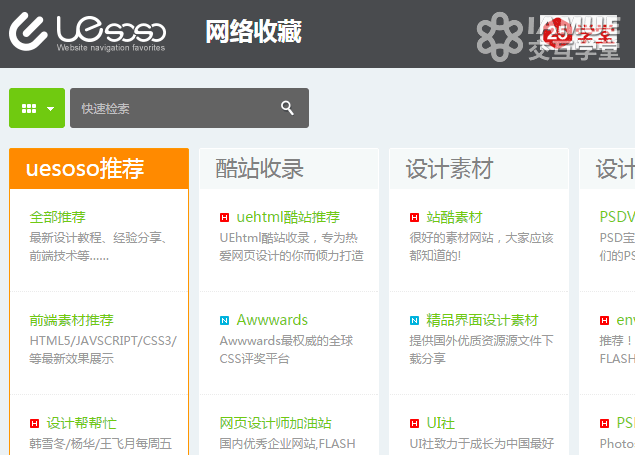Click the 网络收藏 site title
This screenshot has width=635, height=455.
(x=254, y=32)
